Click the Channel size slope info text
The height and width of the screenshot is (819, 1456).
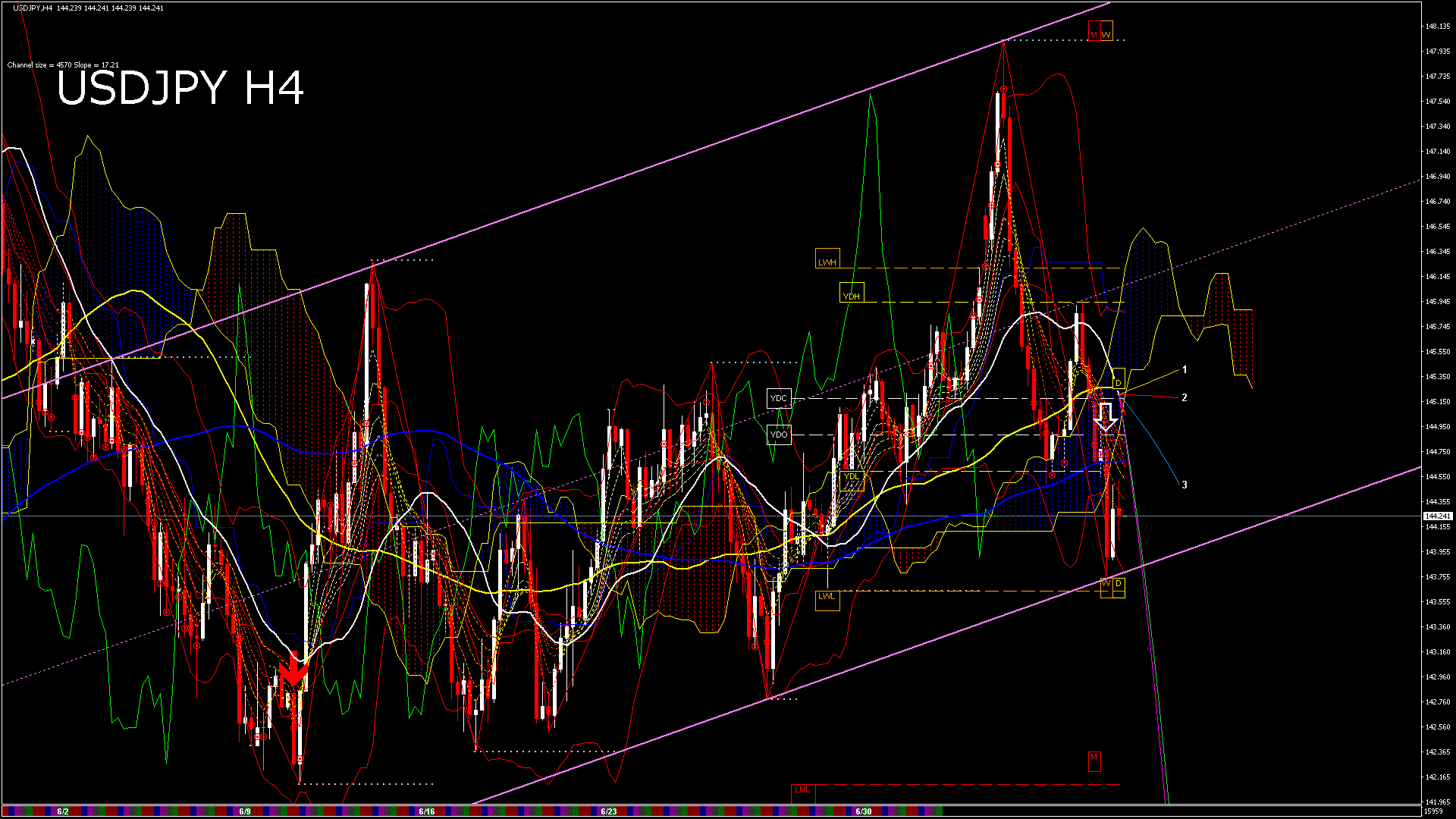[x=63, y=65]
